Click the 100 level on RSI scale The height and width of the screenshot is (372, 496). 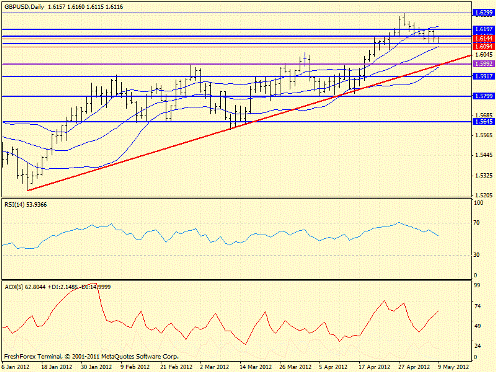click(x=478, y=203)
